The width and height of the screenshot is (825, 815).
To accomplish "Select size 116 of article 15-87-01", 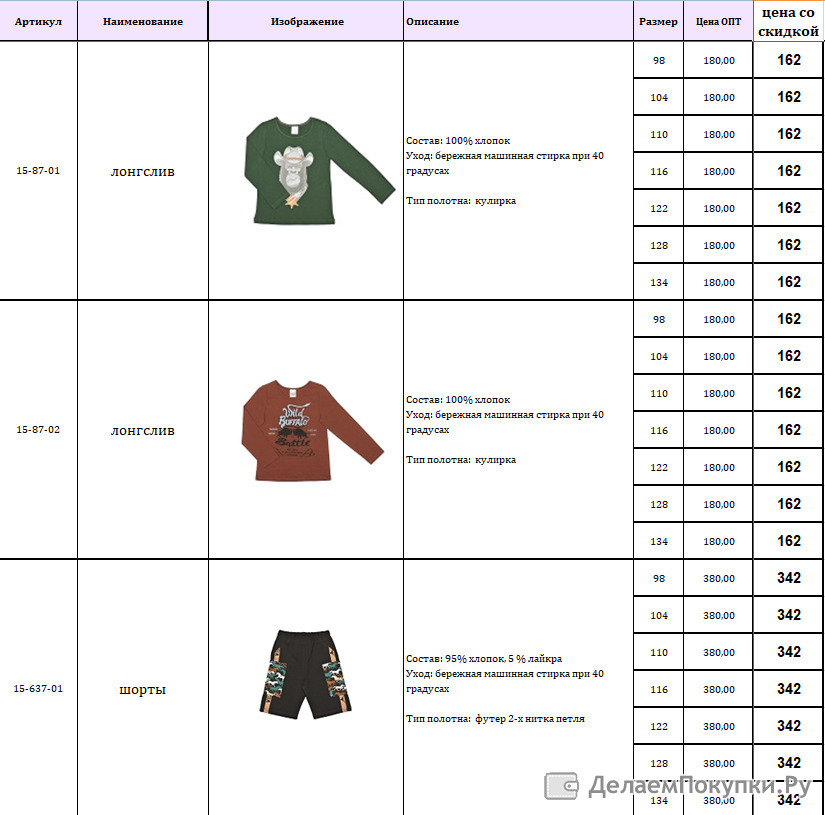I will click(x=658, y=172).
